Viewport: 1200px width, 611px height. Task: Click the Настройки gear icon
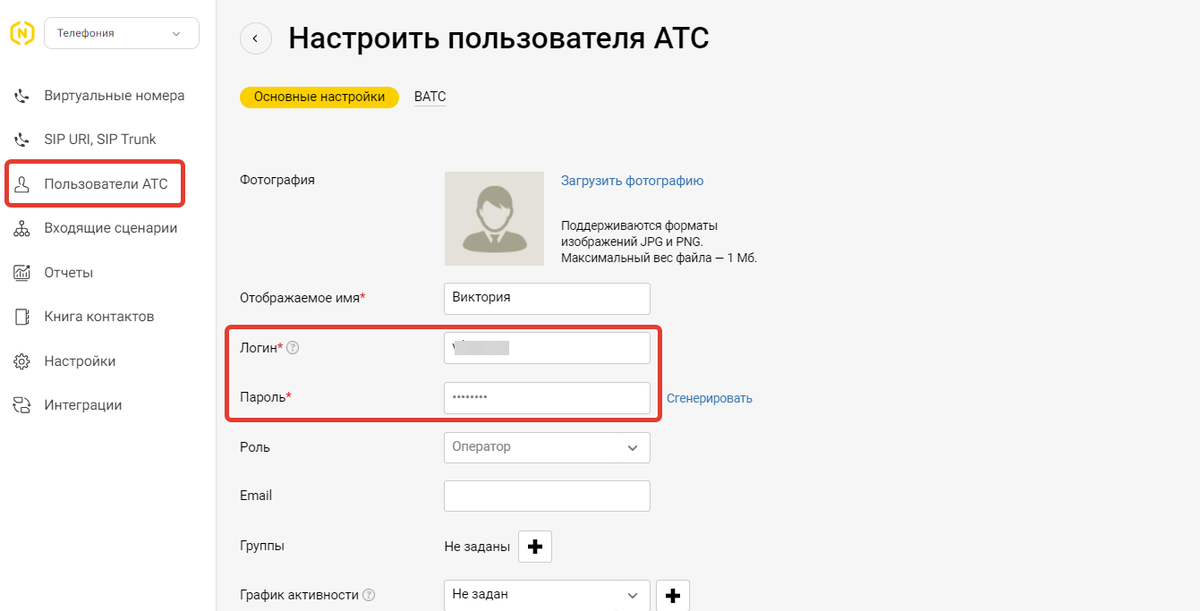click(22, 361)
